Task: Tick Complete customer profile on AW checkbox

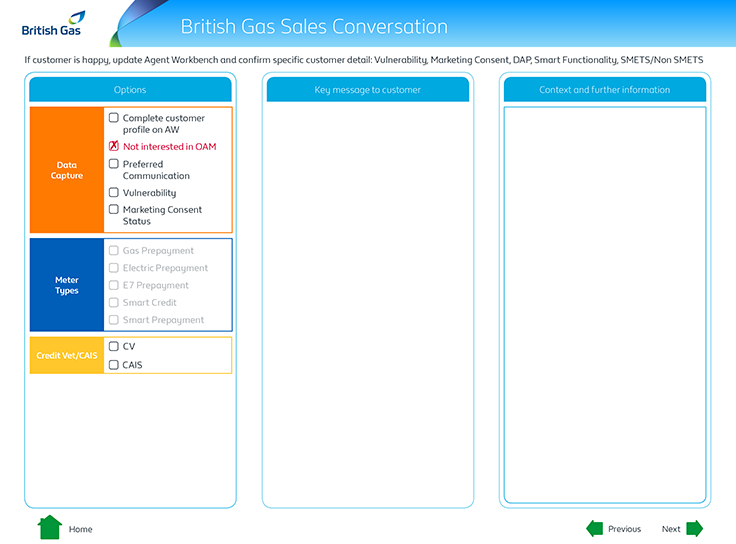Action: pos(114,118)
